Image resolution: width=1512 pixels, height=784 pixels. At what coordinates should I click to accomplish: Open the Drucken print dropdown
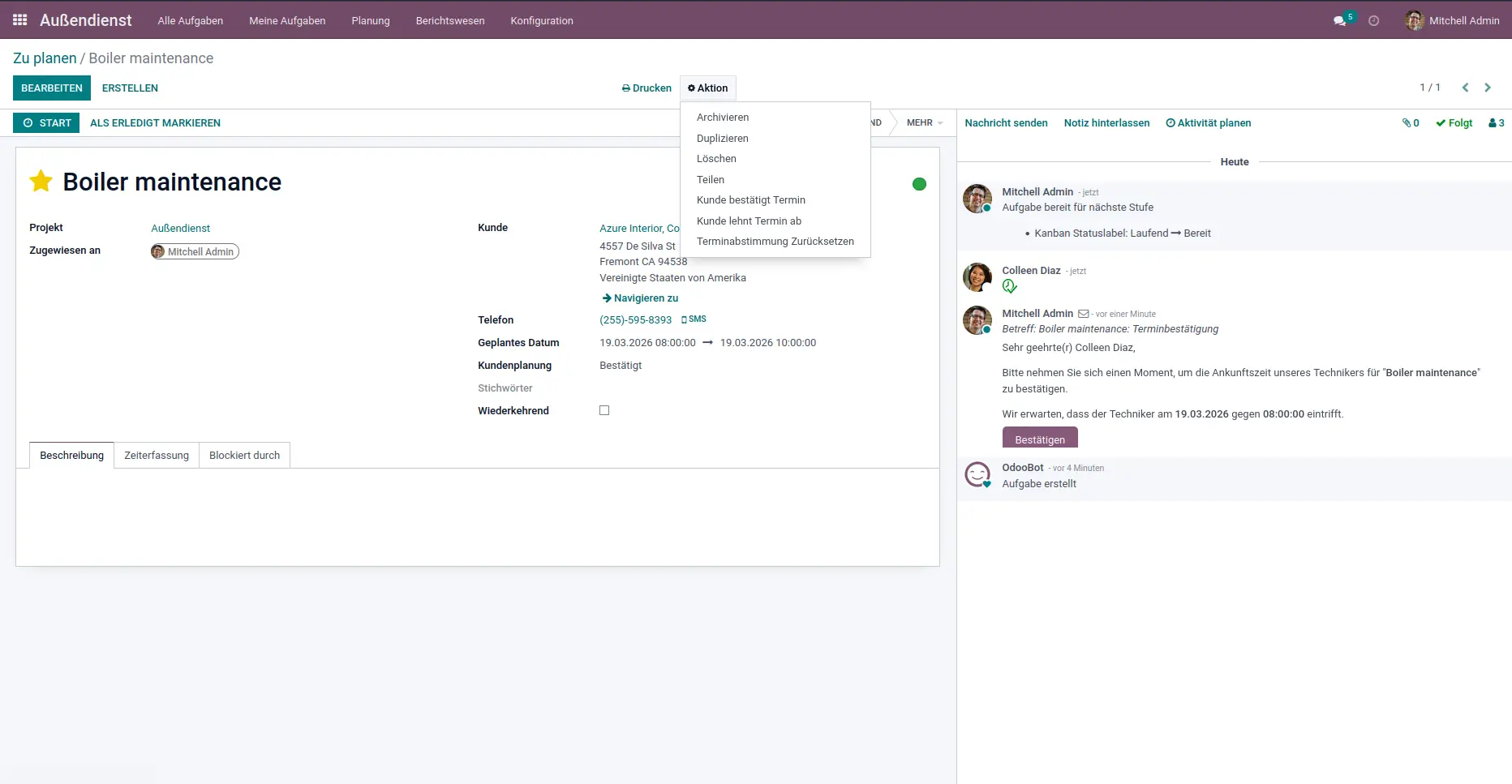(646, 88)
